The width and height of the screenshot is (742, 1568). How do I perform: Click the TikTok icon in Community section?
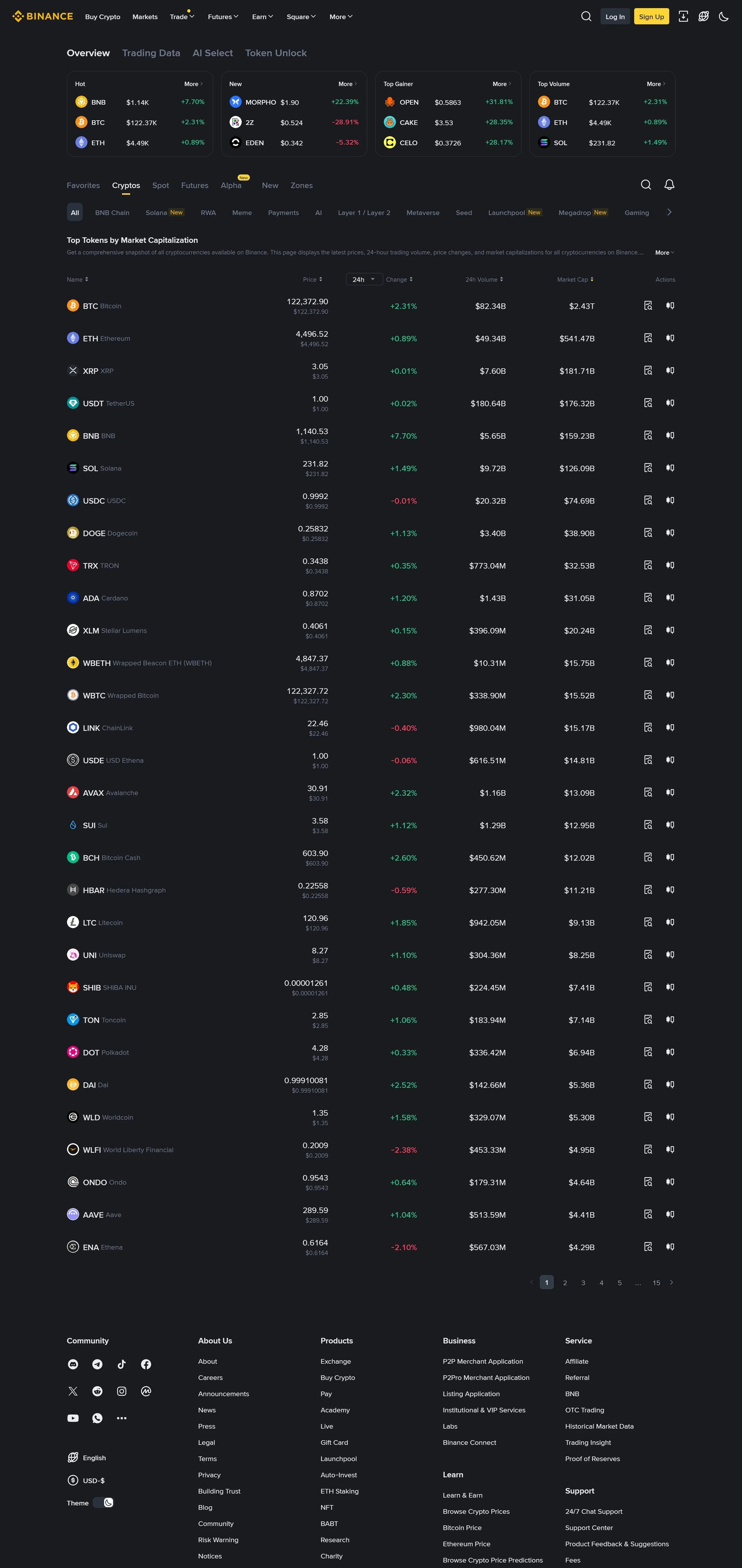click(x=122, y=1364)
